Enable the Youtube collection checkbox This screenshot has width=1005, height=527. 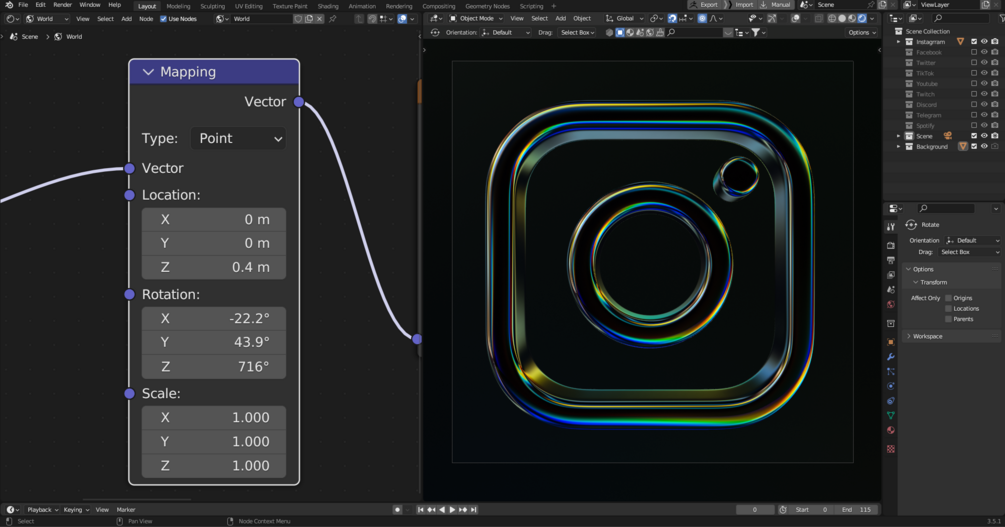pyautogui.click(x=974, y=84)
